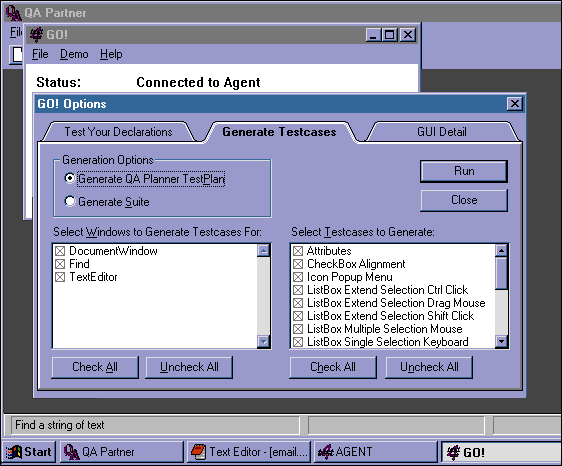Toggle ListBox Extend Selection Shift Click checkbox
The height and width of the screenshot is (466, 562).
[x=298, y=316]
